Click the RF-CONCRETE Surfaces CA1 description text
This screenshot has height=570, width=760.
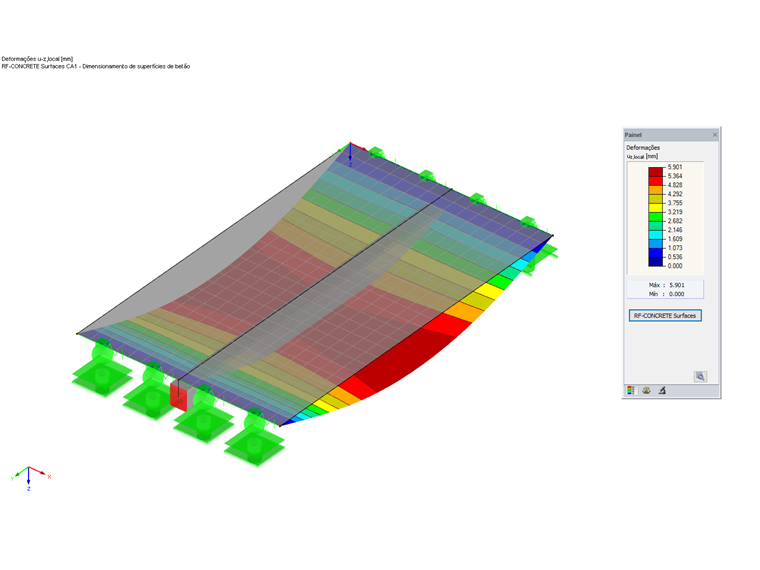tap(96, 66)
